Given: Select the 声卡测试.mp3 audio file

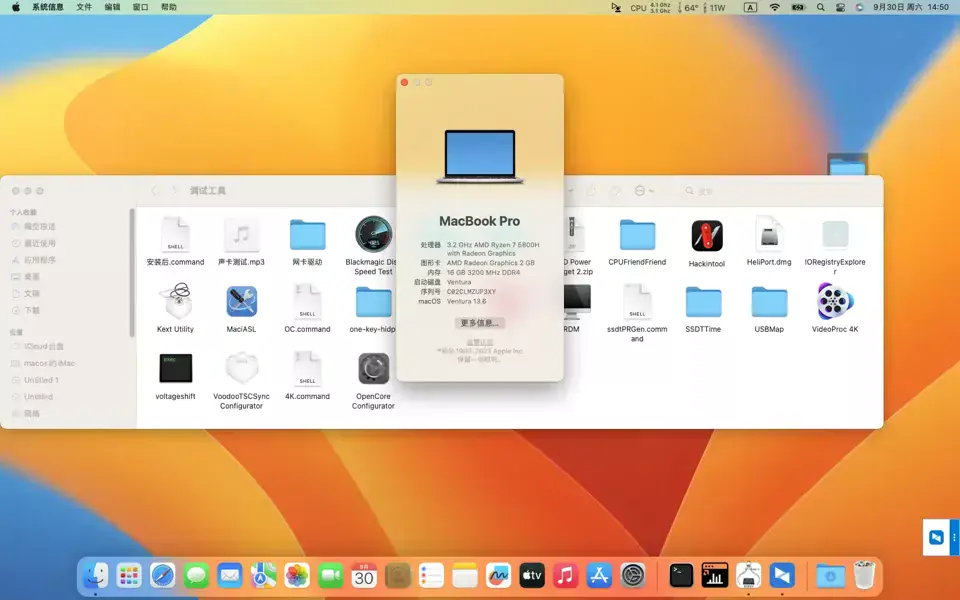Looking at the screenshot, I should point(241,234).
